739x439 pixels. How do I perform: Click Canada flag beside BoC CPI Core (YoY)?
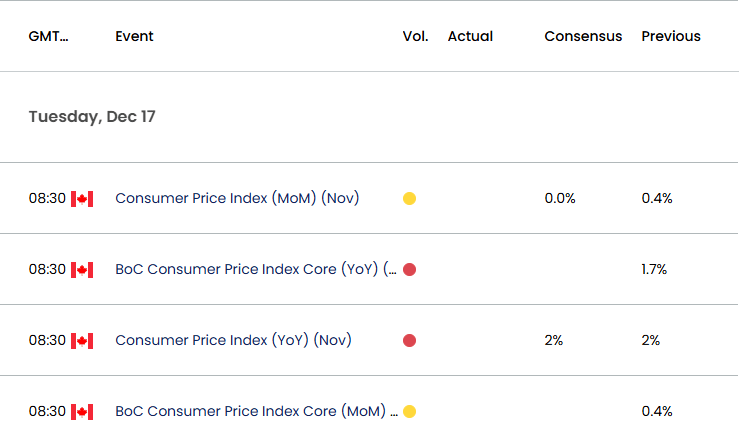82,270
